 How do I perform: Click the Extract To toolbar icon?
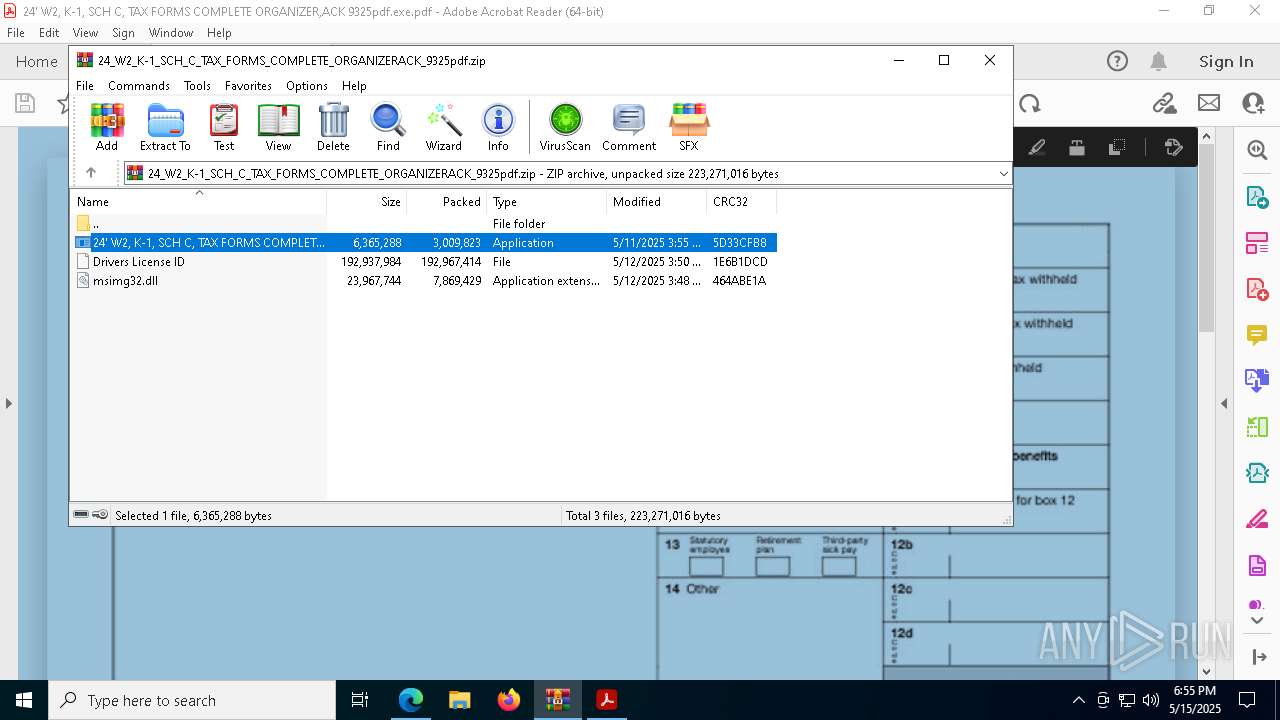click(x=165, y=127)
